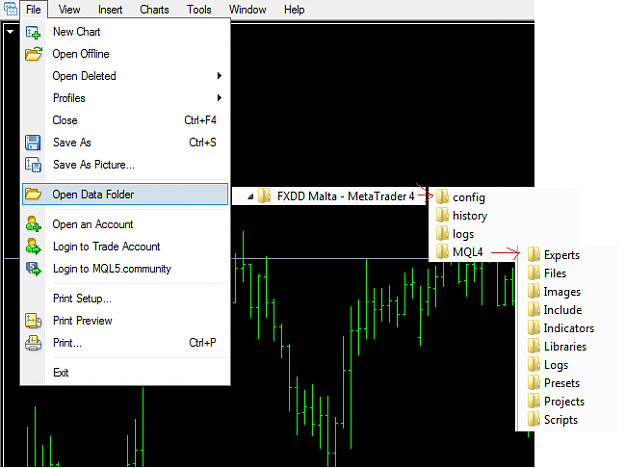The width and height of the screenshot is (625, 468).
Task: Click the history folder icon
Action: (442, 215)
